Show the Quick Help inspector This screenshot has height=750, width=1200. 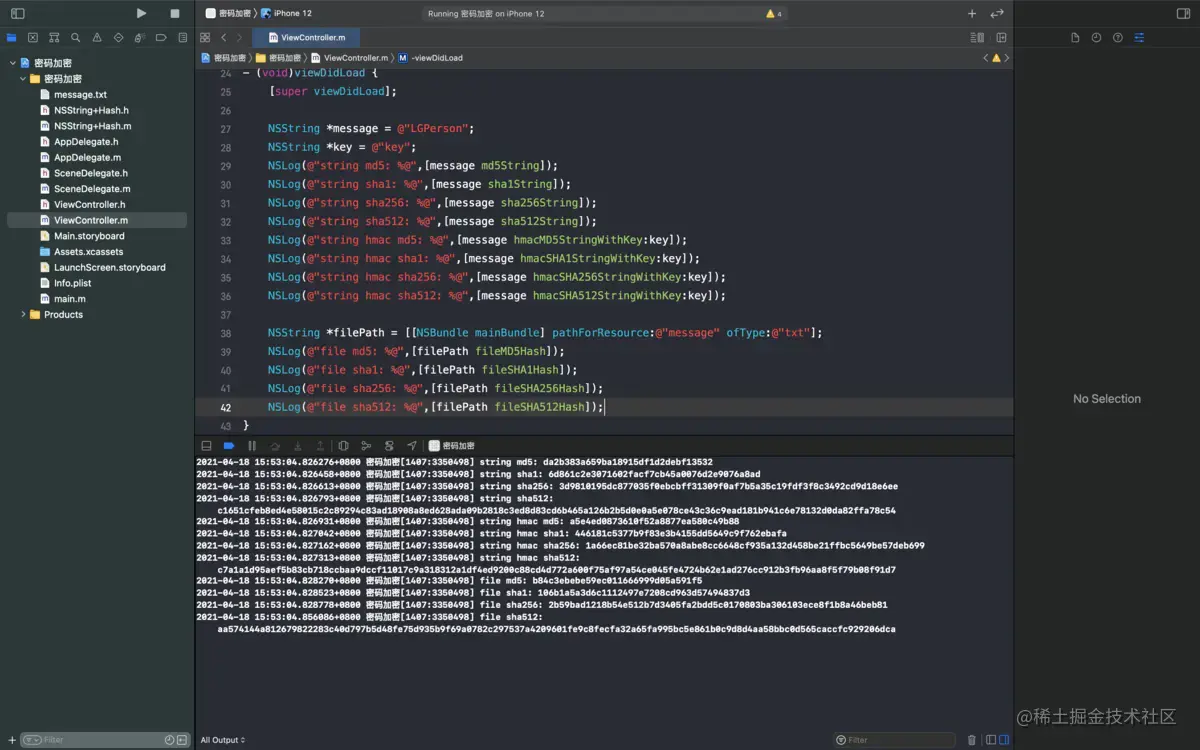click(1117, 37)
